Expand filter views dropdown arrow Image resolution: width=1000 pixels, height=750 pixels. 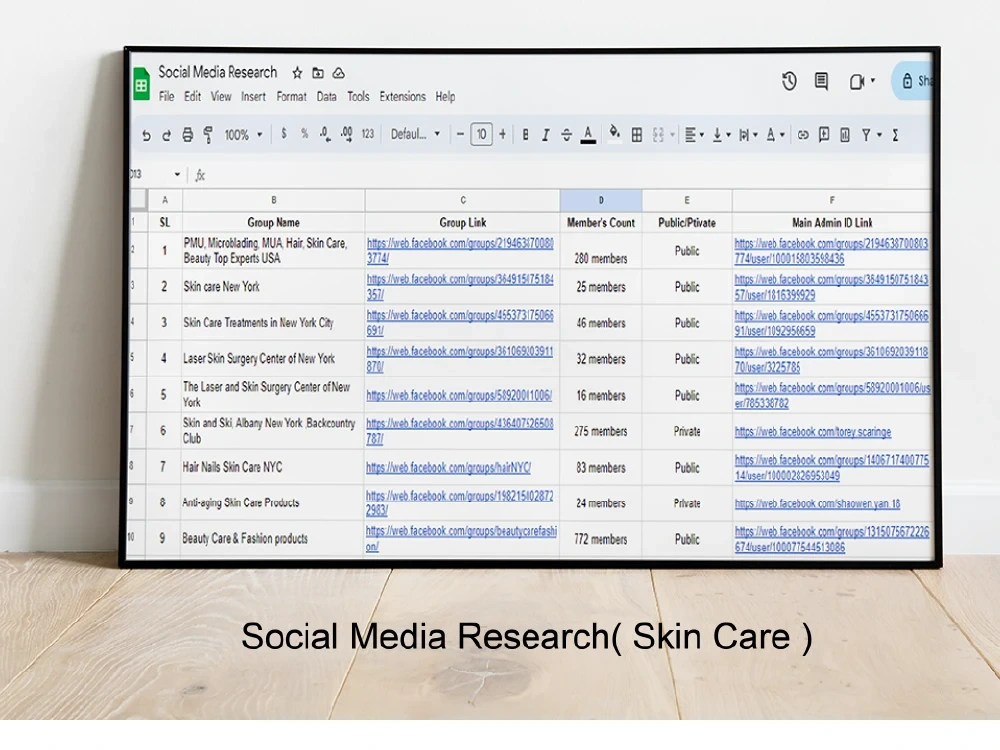(879, 135)
